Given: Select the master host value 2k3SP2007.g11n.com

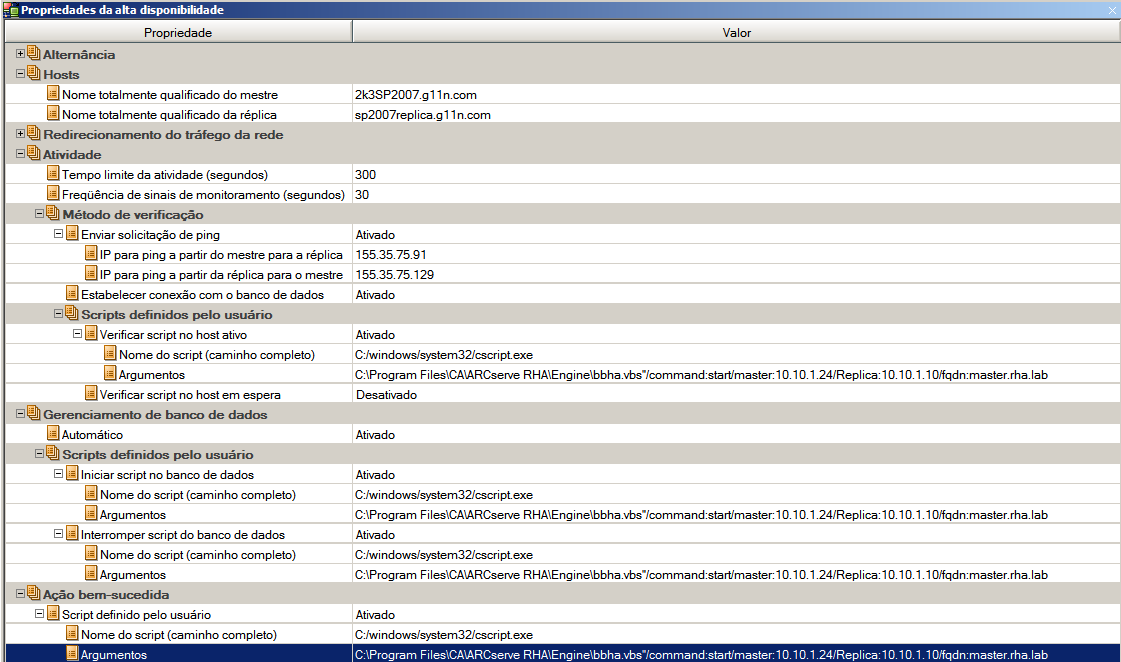Looking at the screenshot, I should tap(415, 94).
